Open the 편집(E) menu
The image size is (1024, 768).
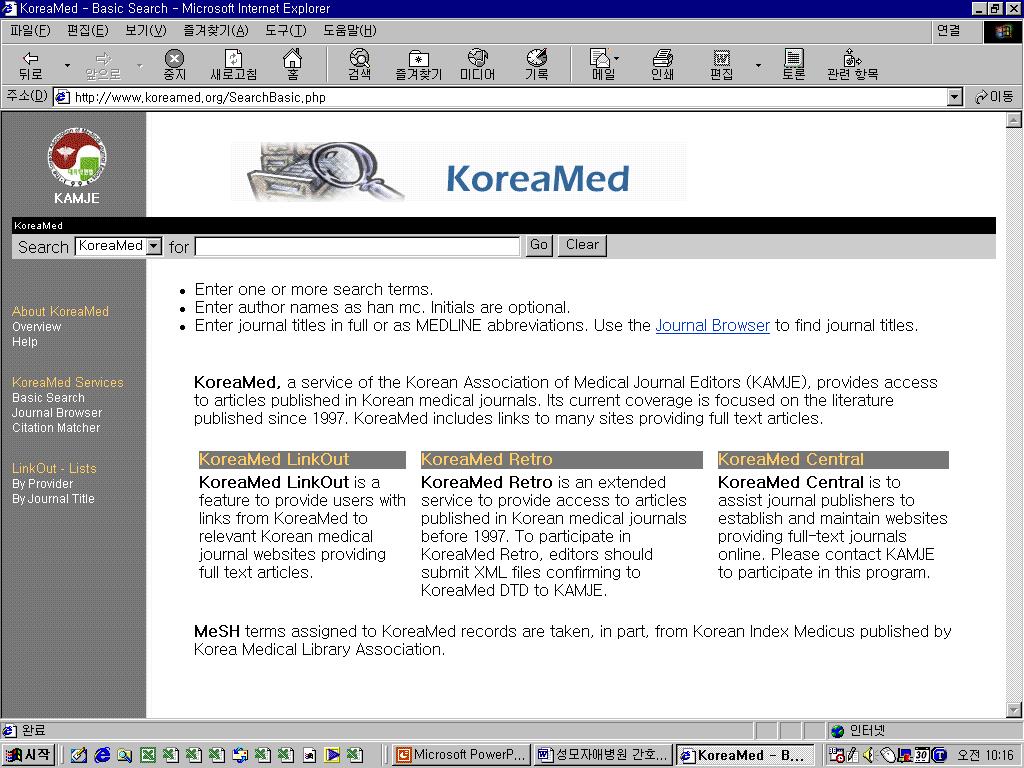pos(88,31)
